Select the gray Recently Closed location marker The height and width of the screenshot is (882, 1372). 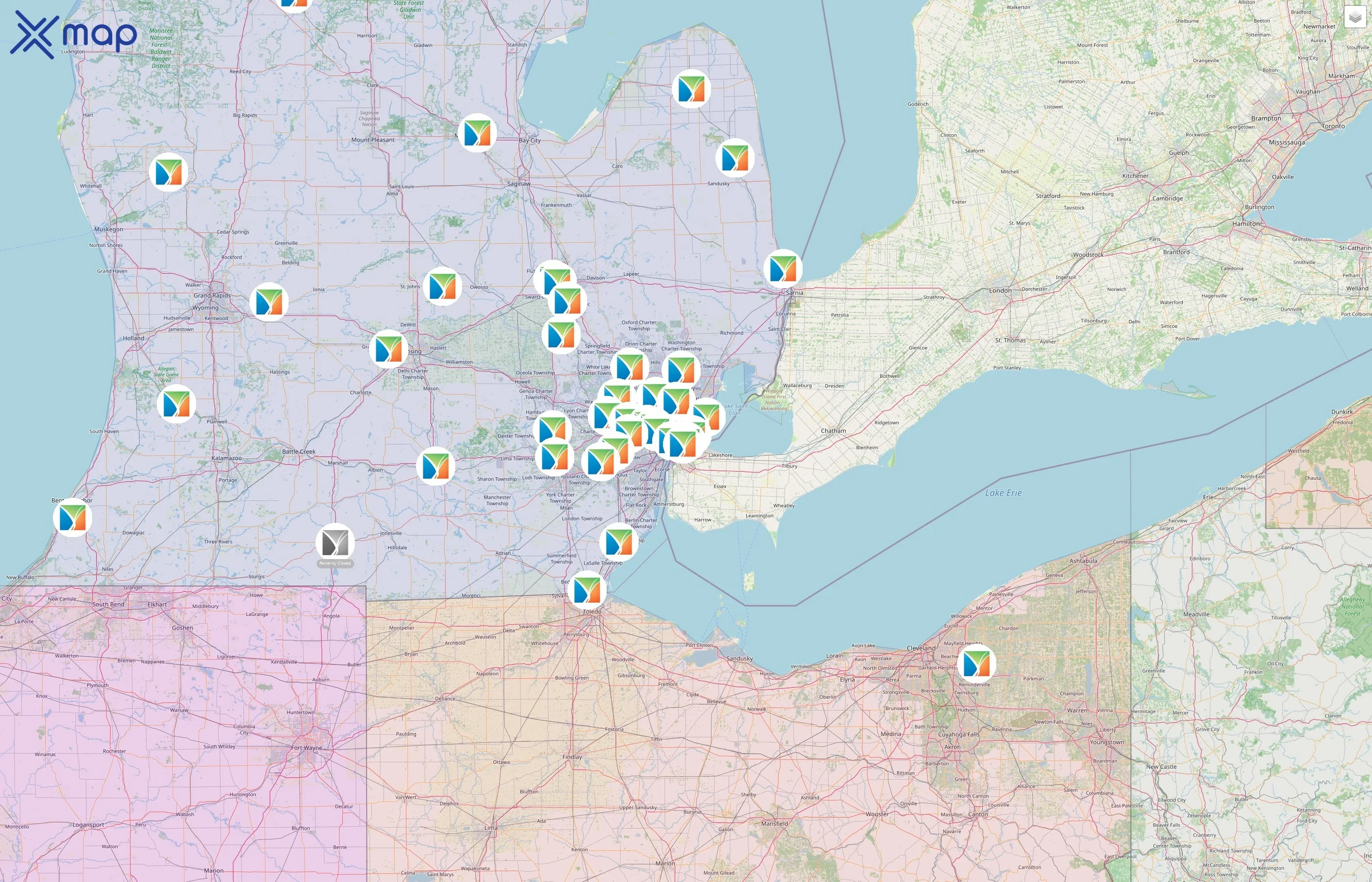click(335, 542)
